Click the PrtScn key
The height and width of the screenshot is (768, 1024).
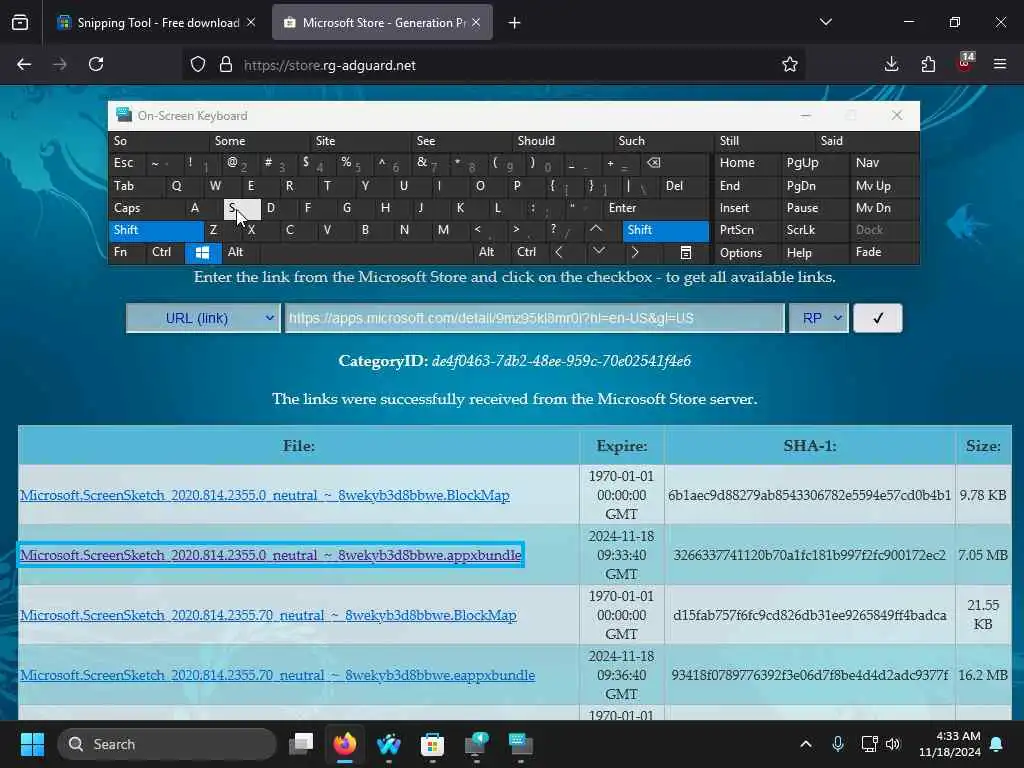click(x=747, y=231)
